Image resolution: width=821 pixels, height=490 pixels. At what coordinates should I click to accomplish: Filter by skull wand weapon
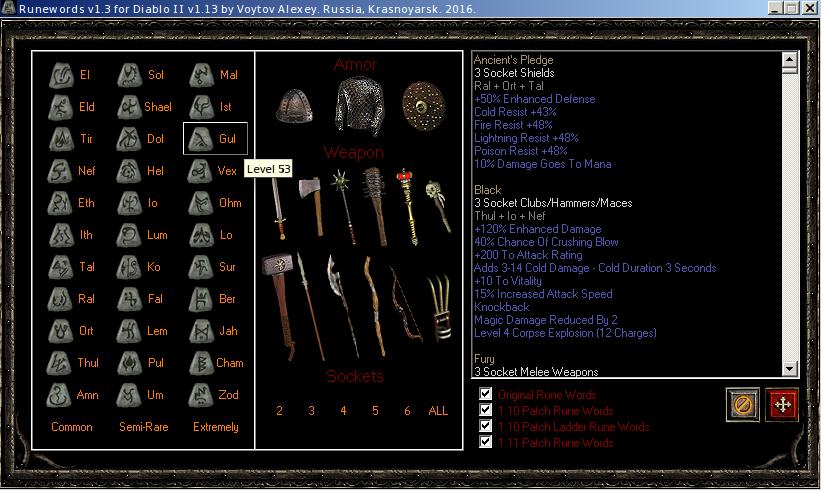pyautogui.click(x=439, y=206)
